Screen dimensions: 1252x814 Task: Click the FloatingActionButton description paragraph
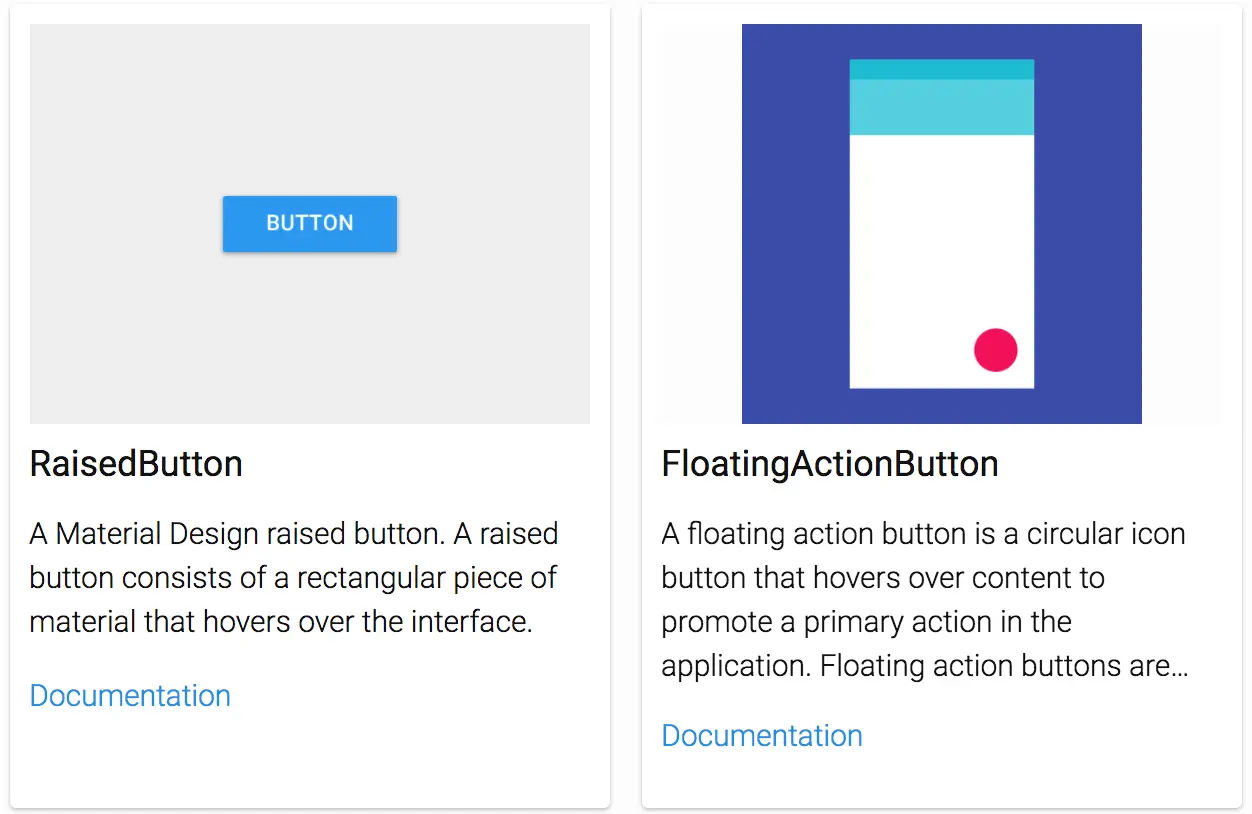click(x=923, y=600)
